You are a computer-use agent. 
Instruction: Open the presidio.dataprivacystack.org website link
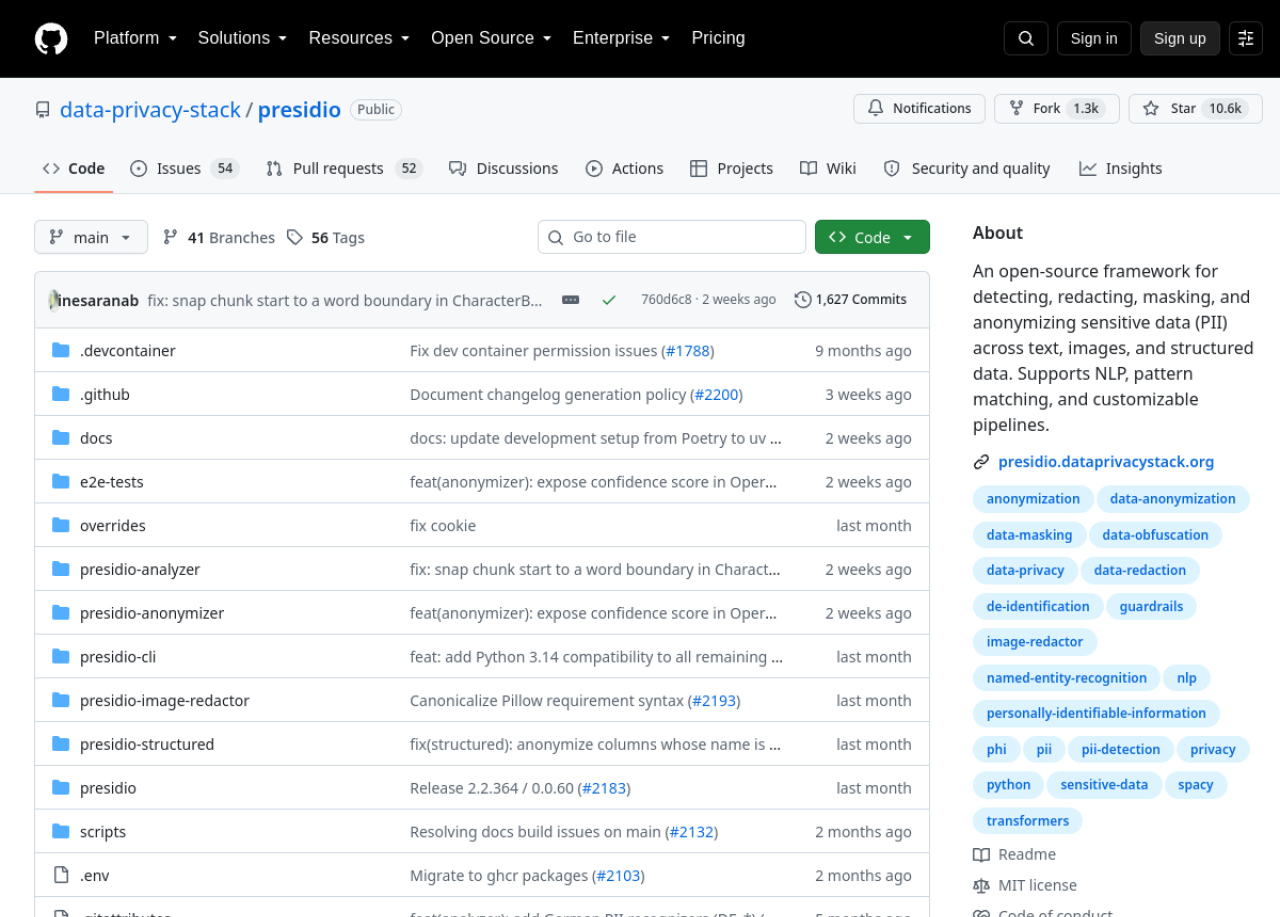(1106, 462)
